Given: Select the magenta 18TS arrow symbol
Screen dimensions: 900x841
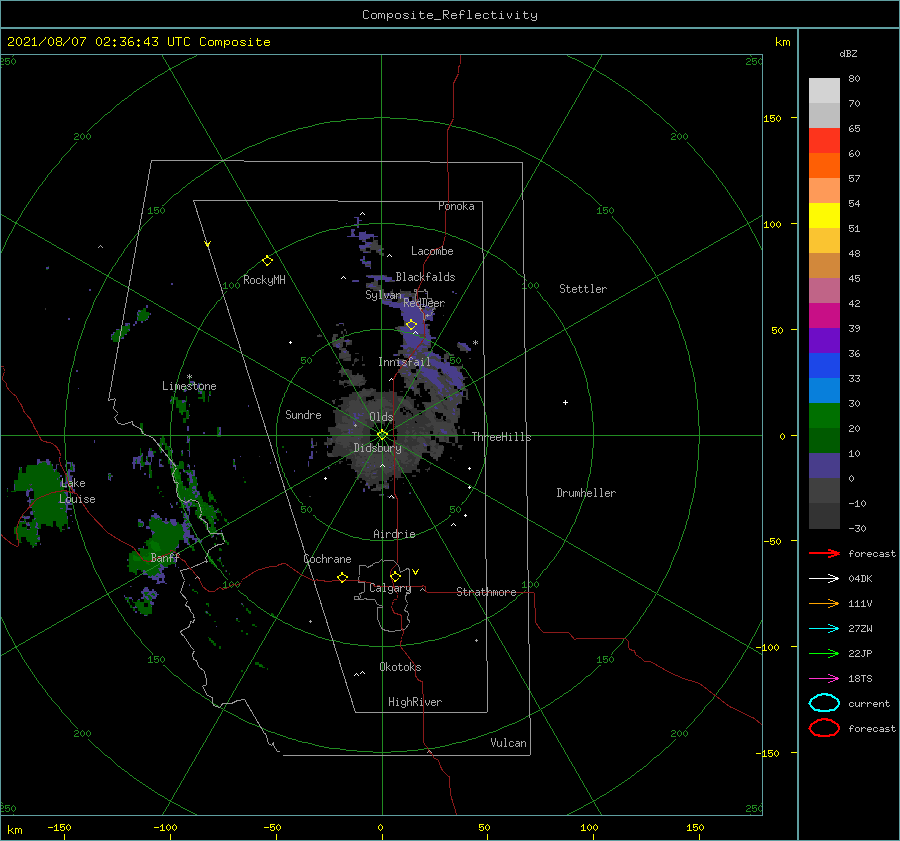Looking at the screenshot, I should click(x=824, y=679).
